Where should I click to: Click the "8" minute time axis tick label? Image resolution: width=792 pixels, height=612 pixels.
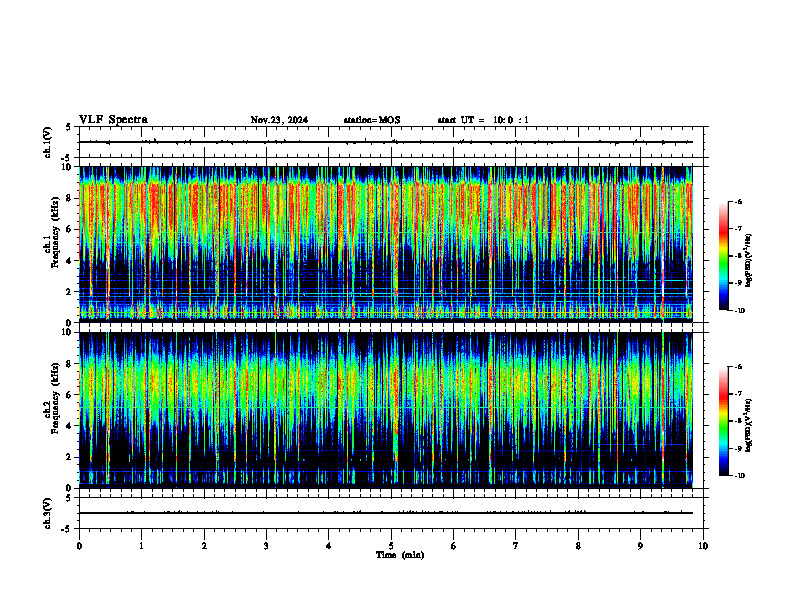(x=578, y=546)
